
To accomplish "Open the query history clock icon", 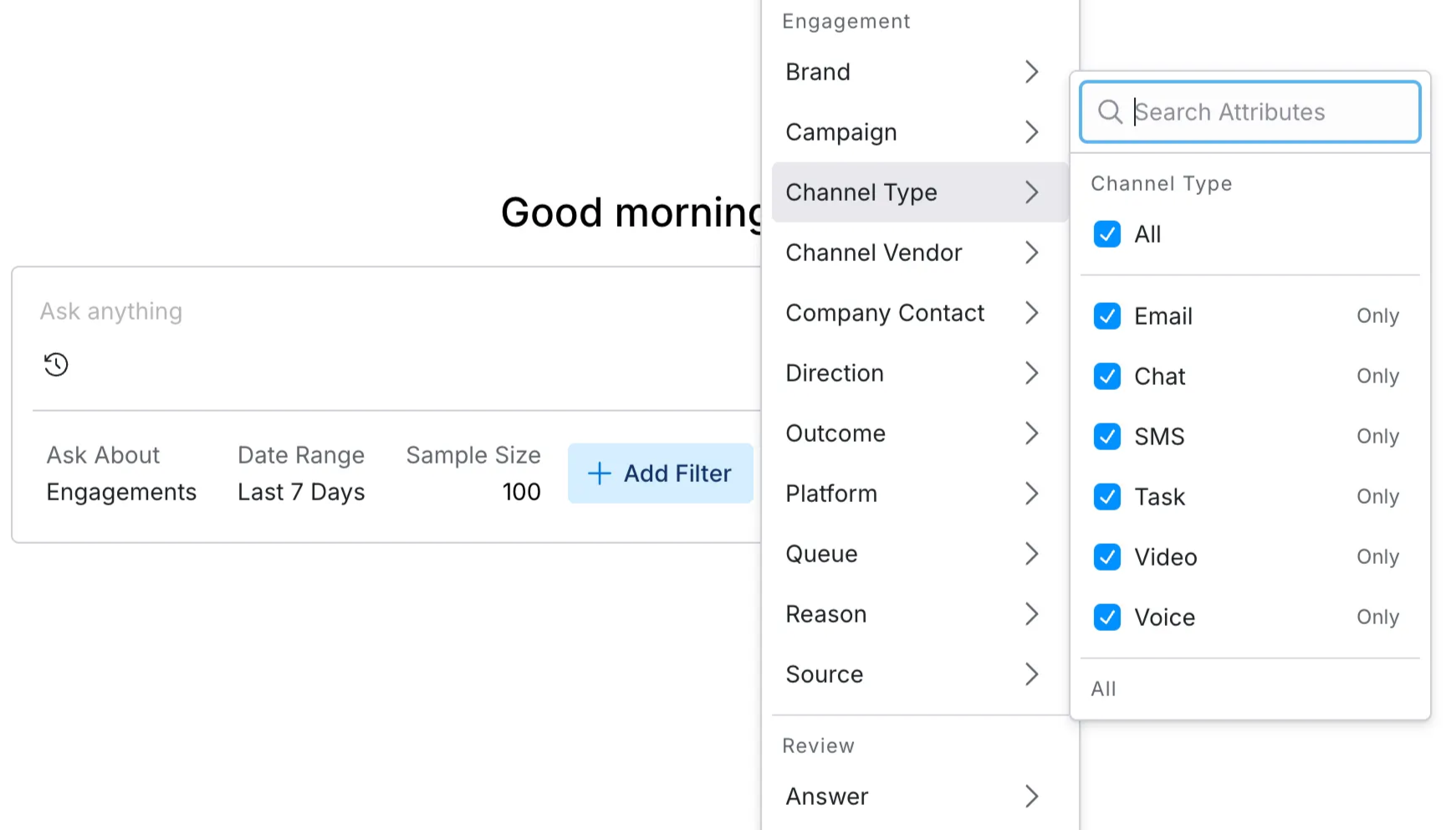I will 56,365.
